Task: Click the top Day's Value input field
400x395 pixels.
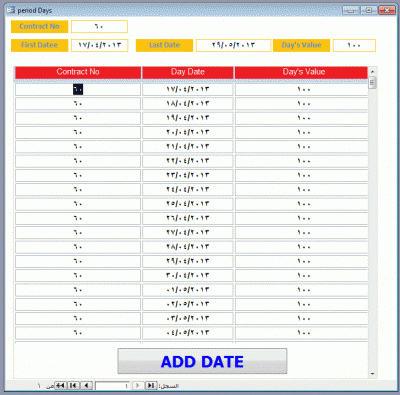Action: (x=354, y=45)
